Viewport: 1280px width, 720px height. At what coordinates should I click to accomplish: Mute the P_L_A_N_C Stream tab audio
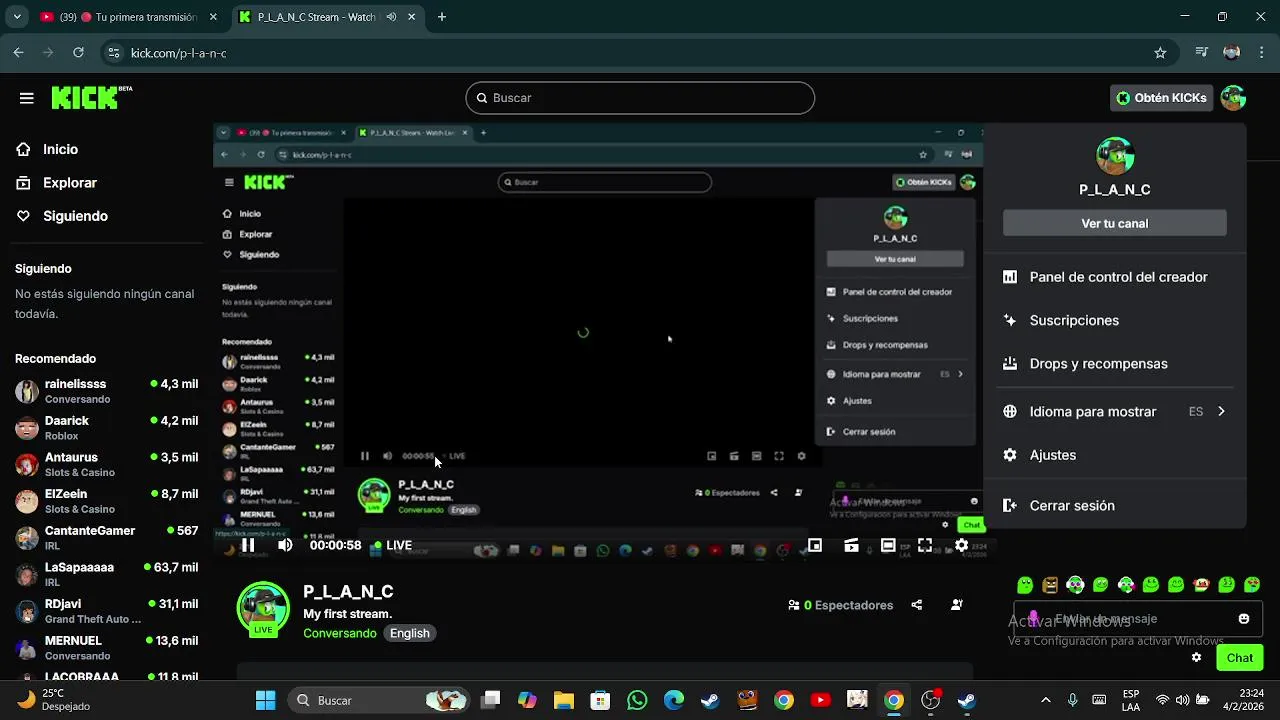(391, 17)
